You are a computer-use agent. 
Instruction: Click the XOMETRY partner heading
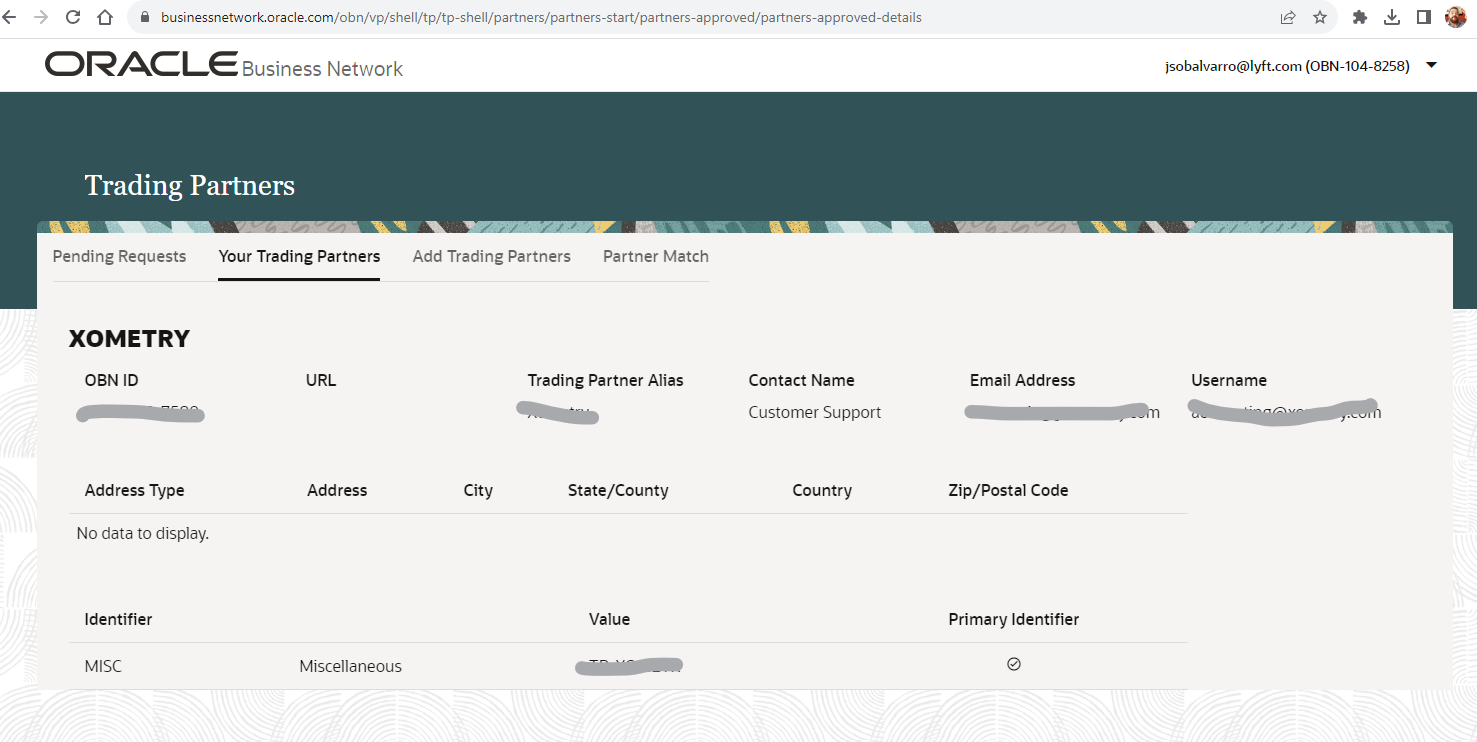(x=129, y=339)
